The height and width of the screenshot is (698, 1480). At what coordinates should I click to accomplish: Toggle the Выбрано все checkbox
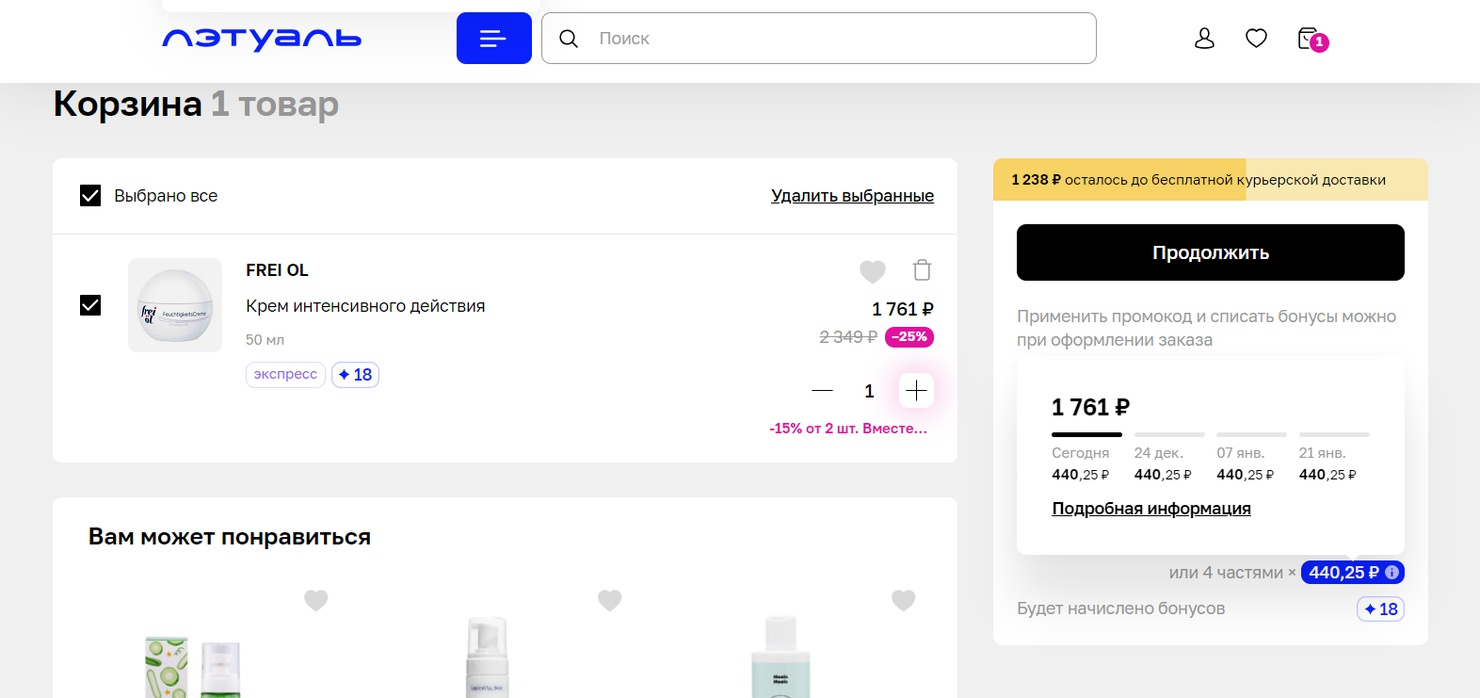coord(90,195)
